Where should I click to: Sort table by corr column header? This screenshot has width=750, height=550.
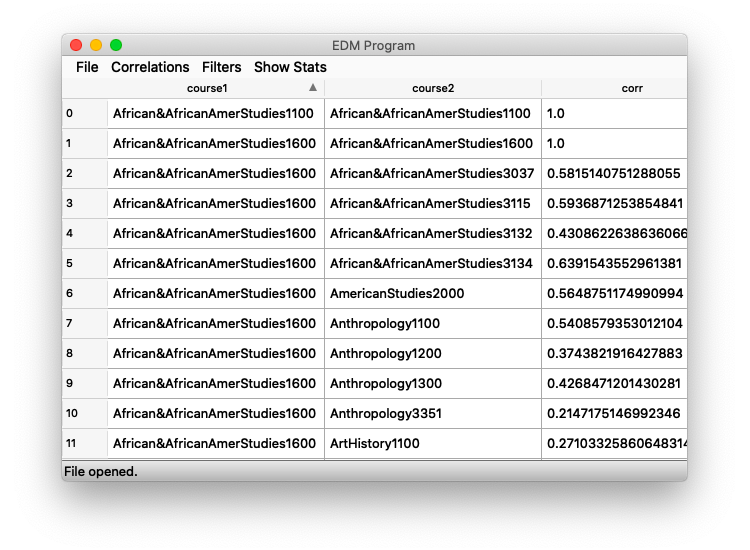[631, 88]
